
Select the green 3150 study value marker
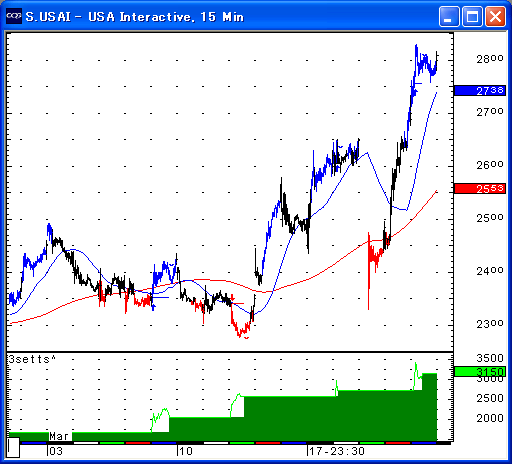(x=480, y=371)
